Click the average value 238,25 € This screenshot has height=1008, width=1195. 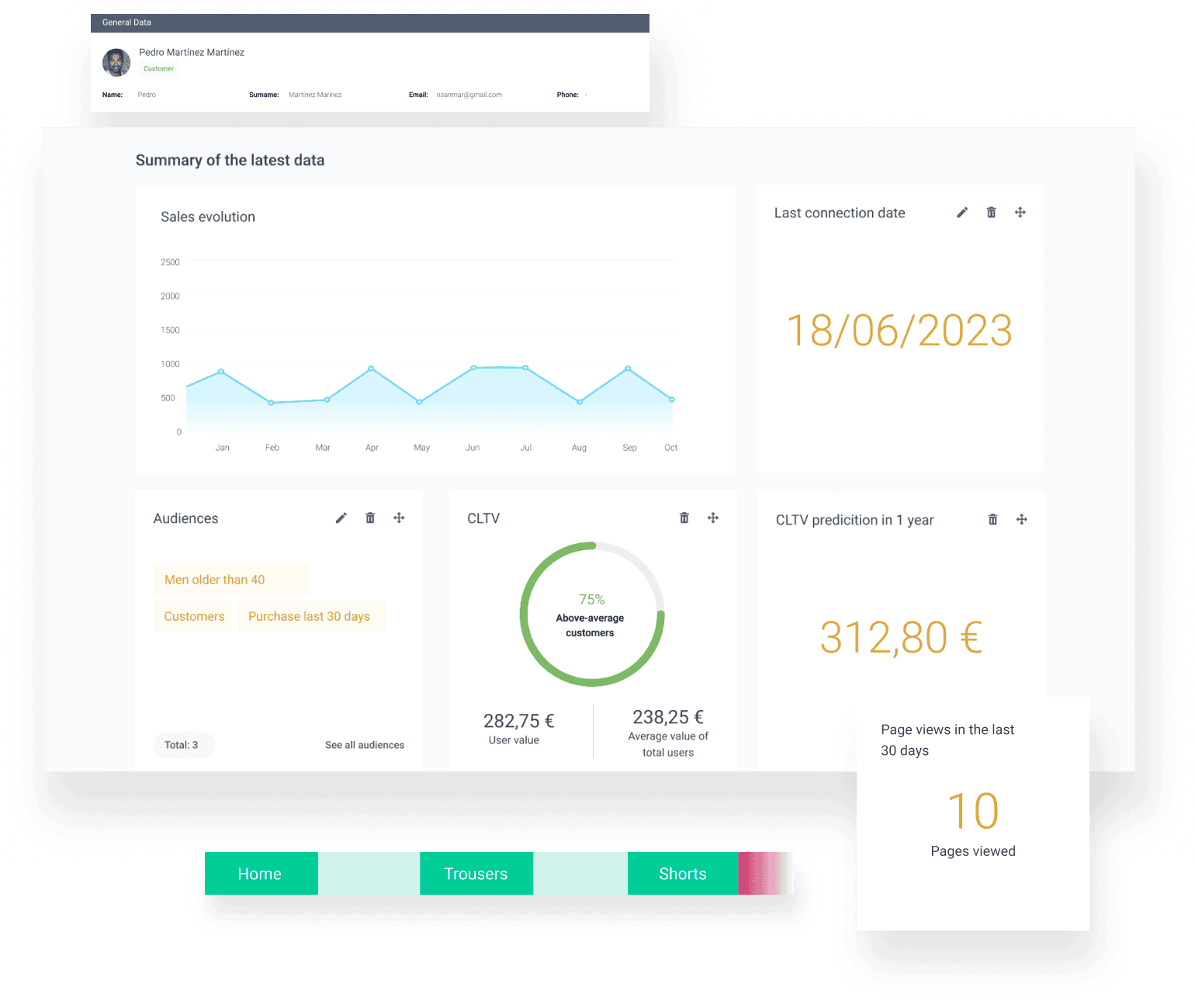click(668, 717)
